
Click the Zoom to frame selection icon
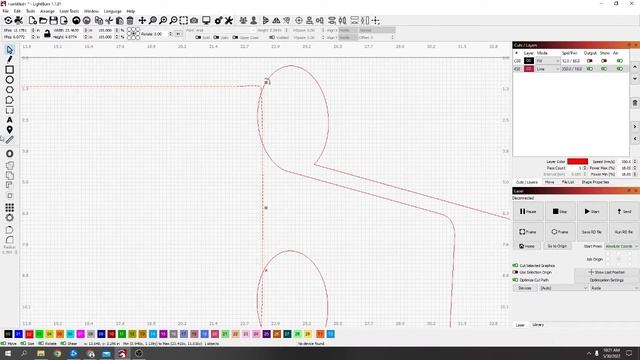184,20
